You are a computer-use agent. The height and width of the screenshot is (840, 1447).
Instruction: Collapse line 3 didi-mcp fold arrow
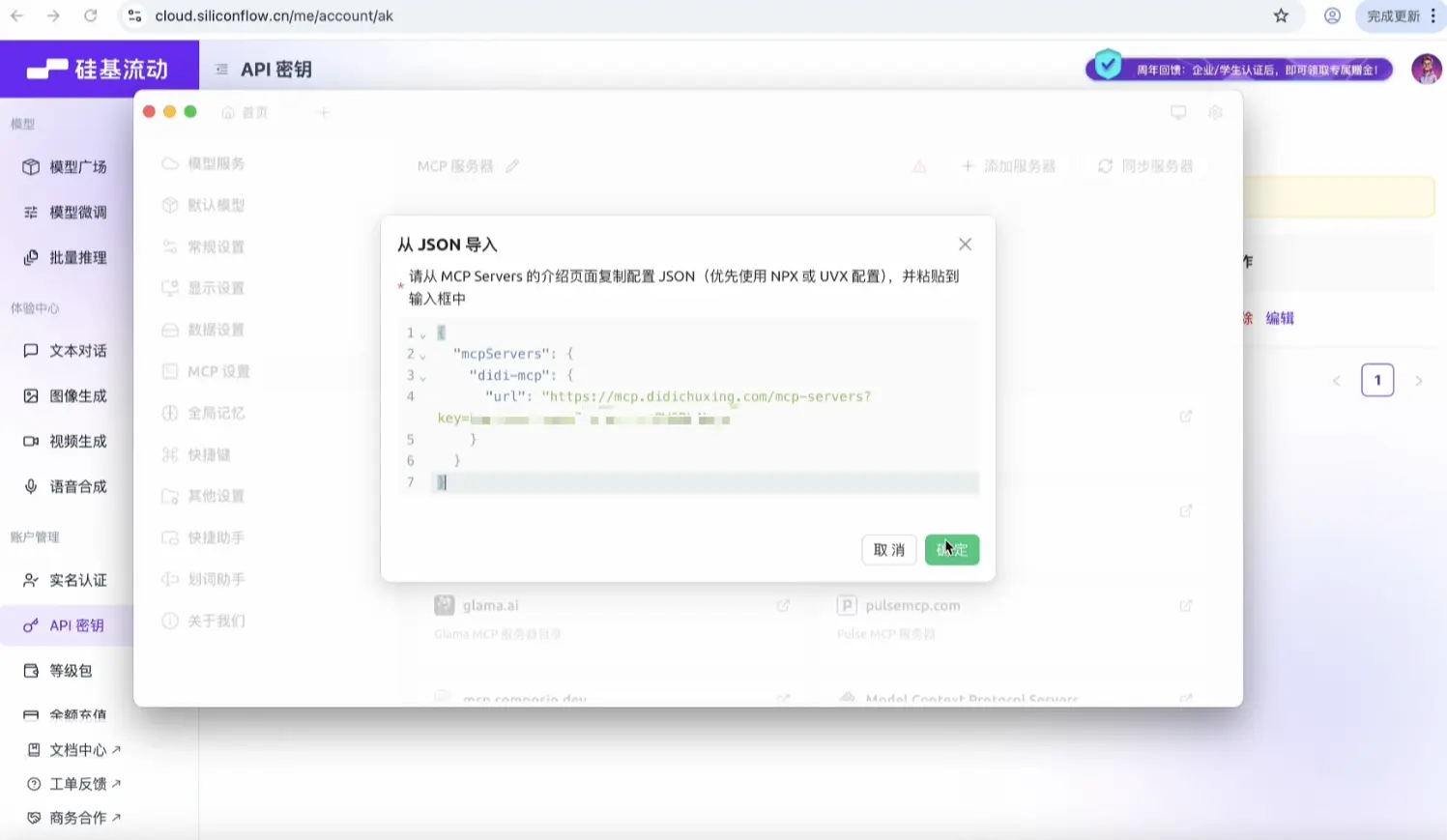(x=422, y=377)
